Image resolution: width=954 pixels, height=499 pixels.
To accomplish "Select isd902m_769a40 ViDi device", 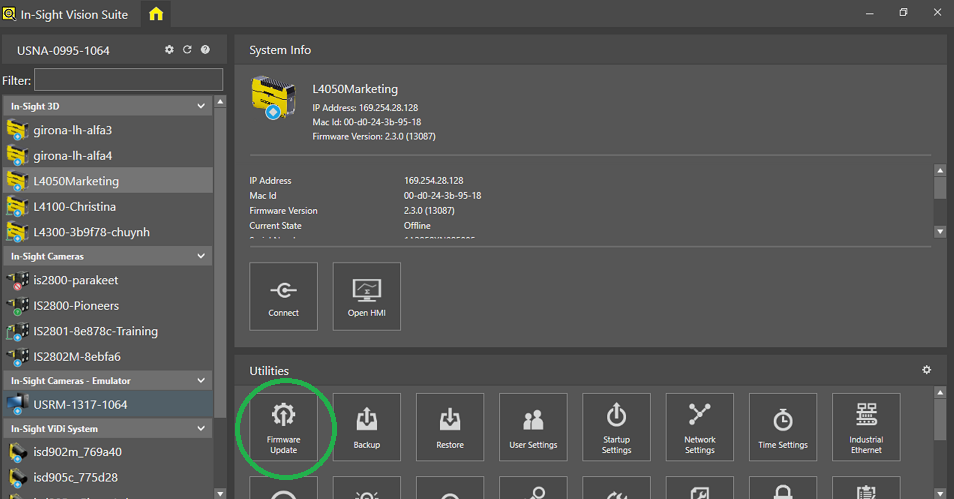I will click(x=108, y=452).
